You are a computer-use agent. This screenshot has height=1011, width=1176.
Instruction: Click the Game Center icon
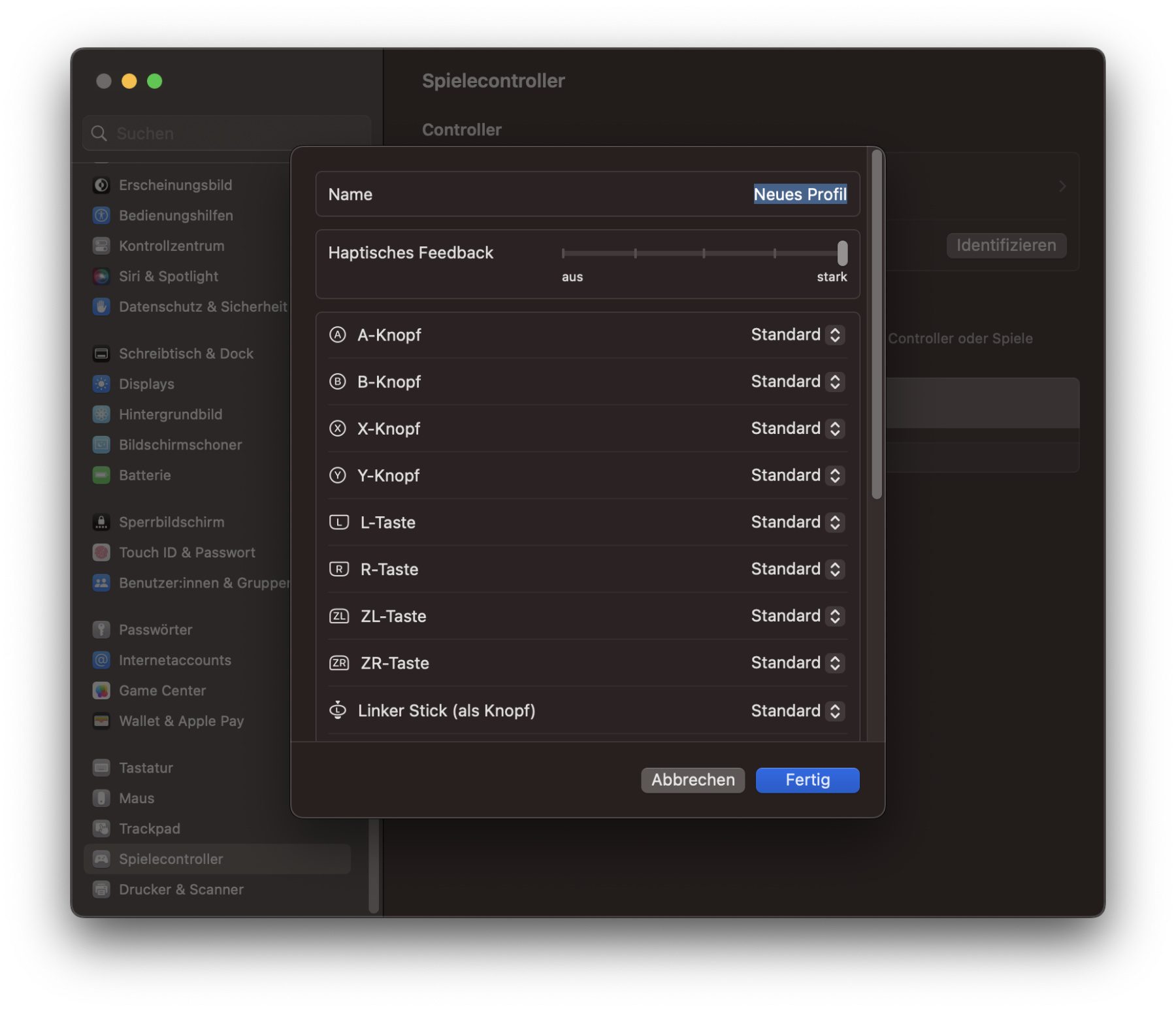point(101,690)
